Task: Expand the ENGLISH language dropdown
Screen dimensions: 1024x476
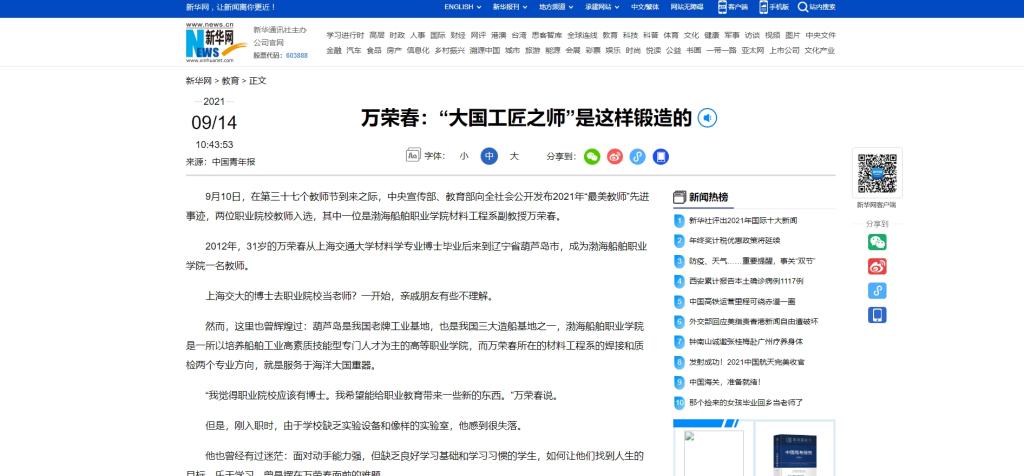Action: coord(462,7)
